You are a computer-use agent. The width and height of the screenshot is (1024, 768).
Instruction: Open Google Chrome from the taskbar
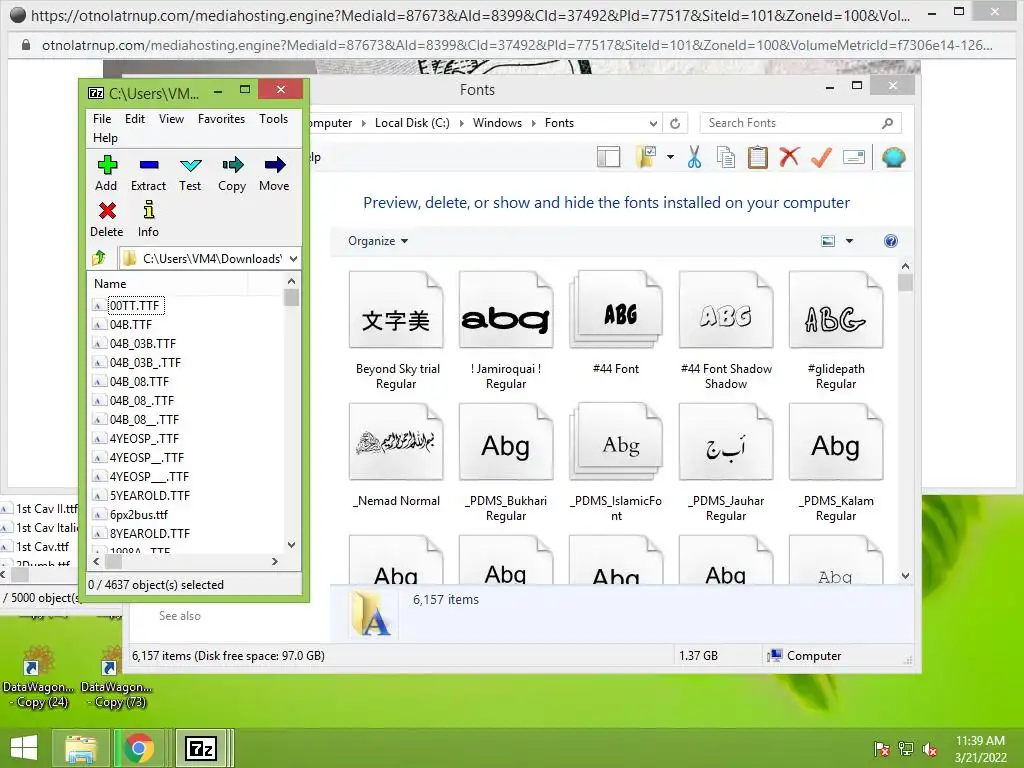[x=139, y=748]
